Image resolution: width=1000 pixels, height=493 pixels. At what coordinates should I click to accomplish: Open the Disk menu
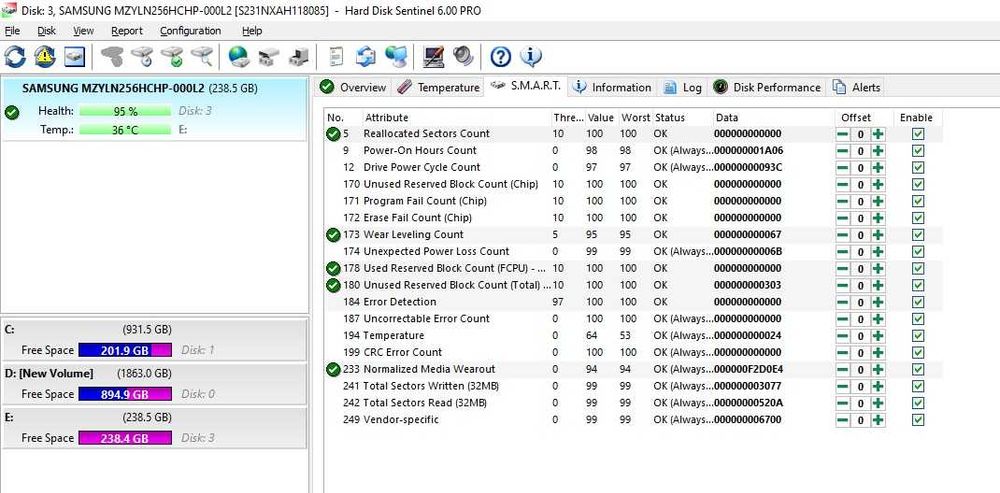pyautogui.click(x=47, y=31)
